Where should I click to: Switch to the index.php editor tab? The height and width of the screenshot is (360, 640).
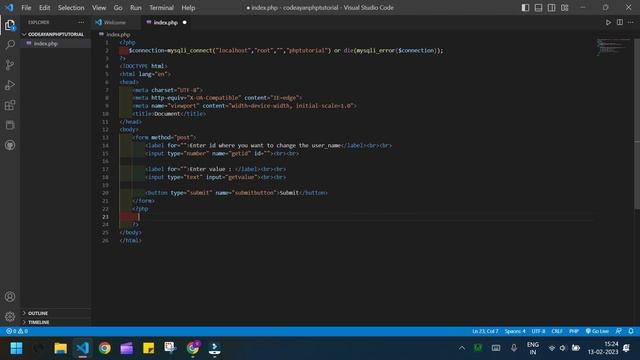(165, 22)
